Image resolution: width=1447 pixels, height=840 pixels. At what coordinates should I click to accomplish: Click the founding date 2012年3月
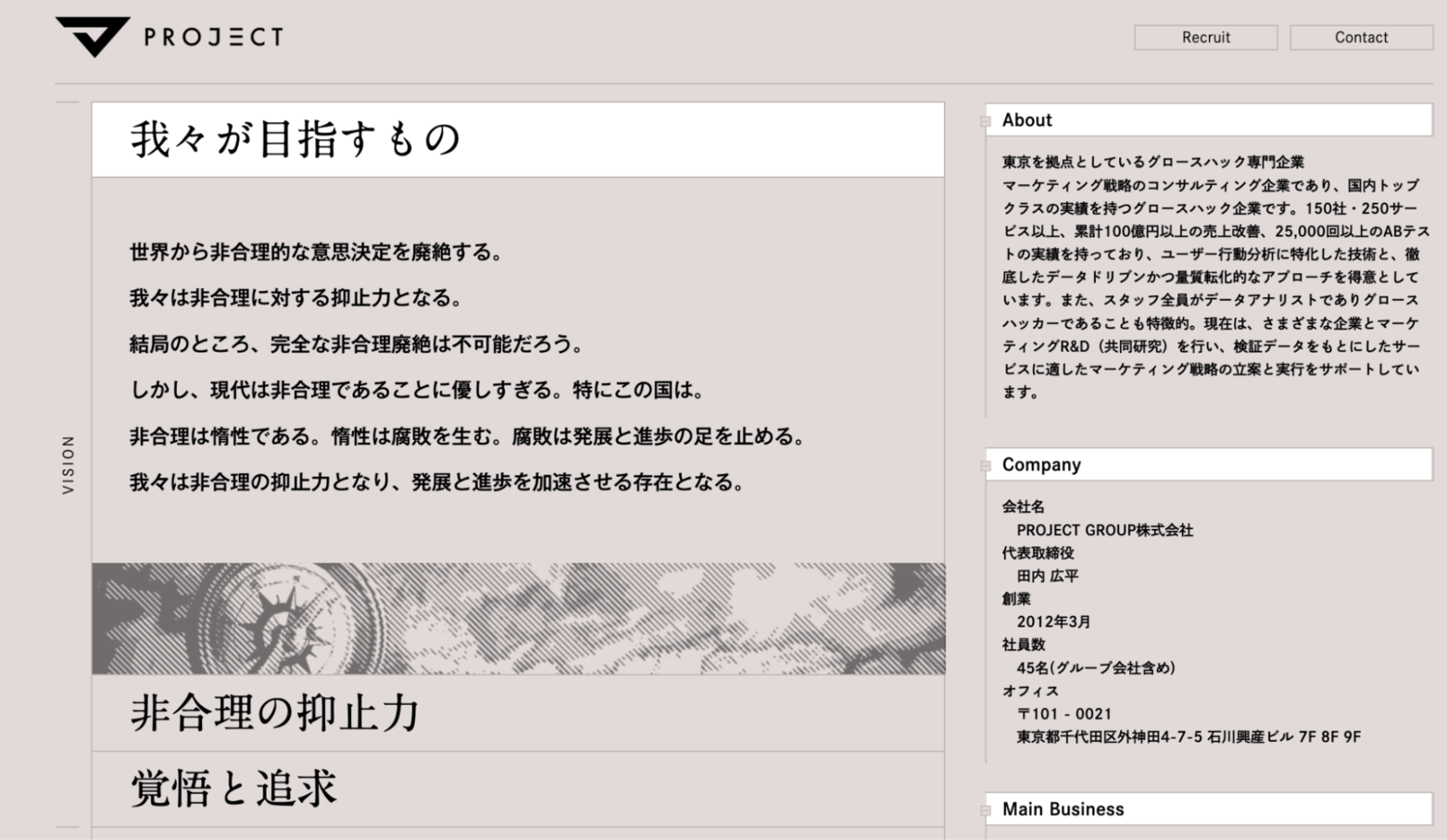point(1053,622)
